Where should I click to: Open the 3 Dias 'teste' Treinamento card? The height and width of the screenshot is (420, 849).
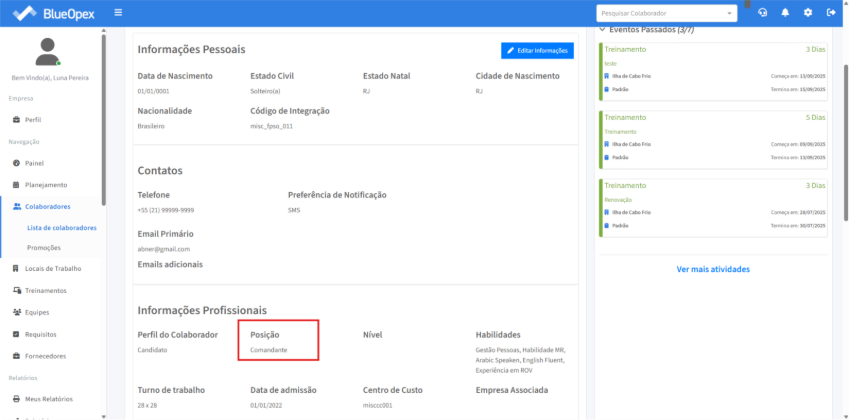coord(714,71)
